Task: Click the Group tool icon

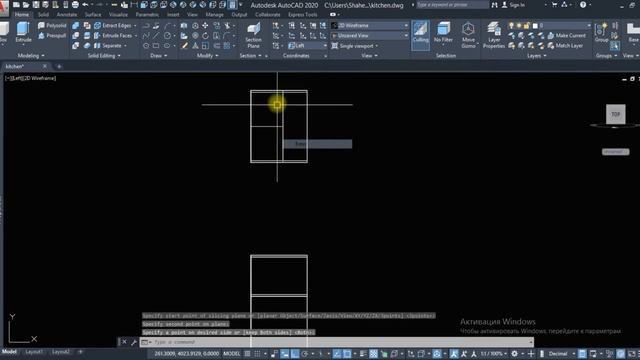Action: point(601,33)
